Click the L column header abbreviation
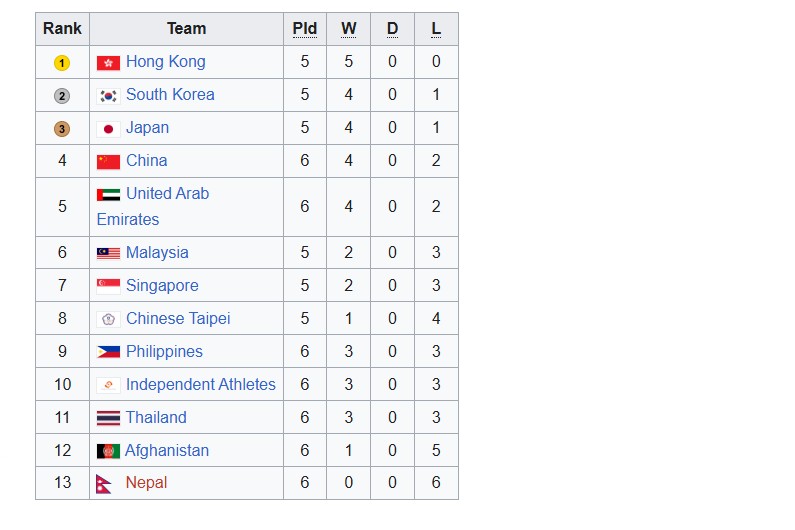The height and width of the screenshot is (530, 795). [436, 28]
